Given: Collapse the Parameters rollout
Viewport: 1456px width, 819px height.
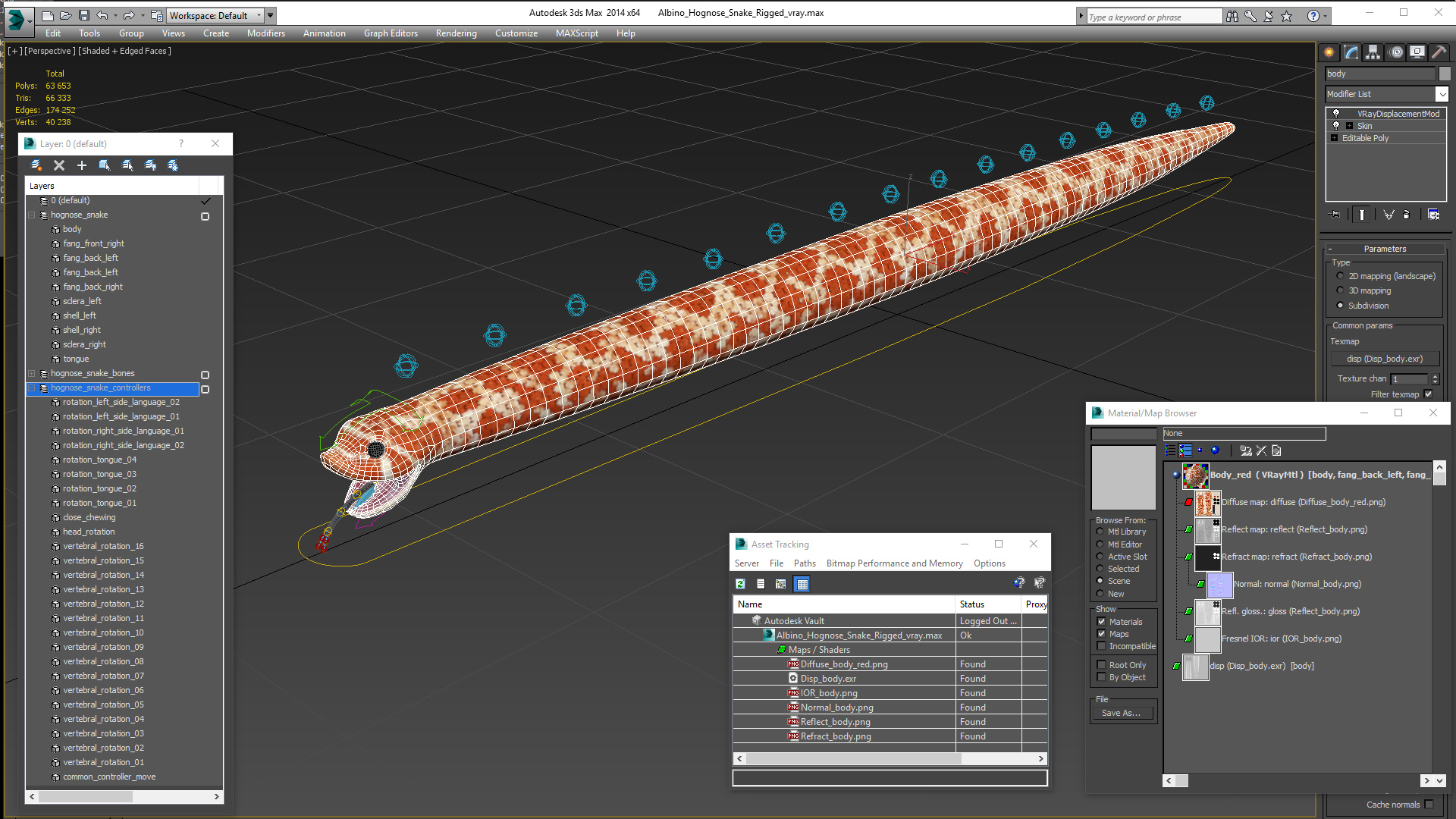Looking at the screenshot, I should point(1385,249).
